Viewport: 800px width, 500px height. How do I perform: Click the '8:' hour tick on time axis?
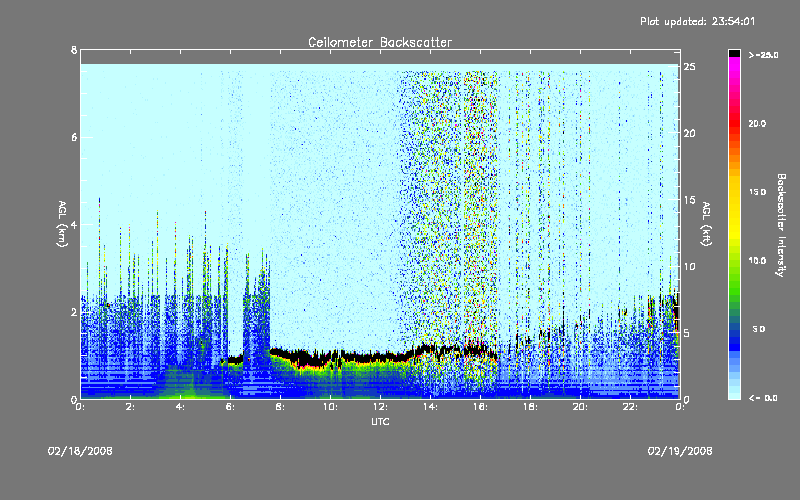click(x=281, y=407)
